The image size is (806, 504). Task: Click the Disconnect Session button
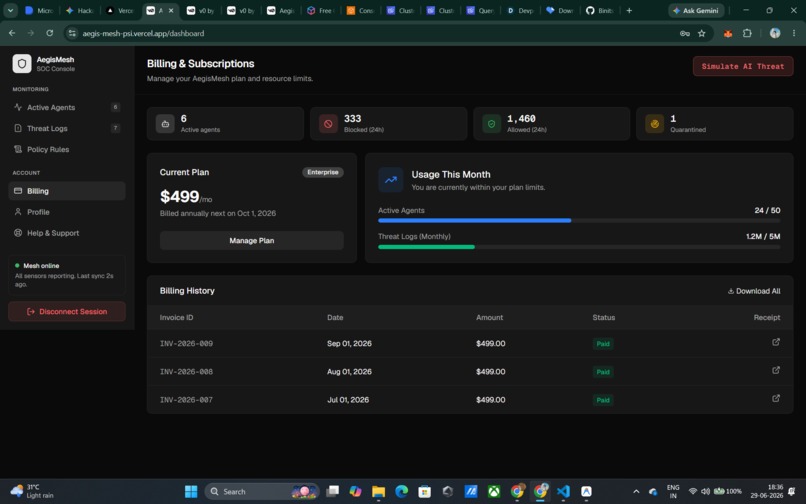click(67, 312)
